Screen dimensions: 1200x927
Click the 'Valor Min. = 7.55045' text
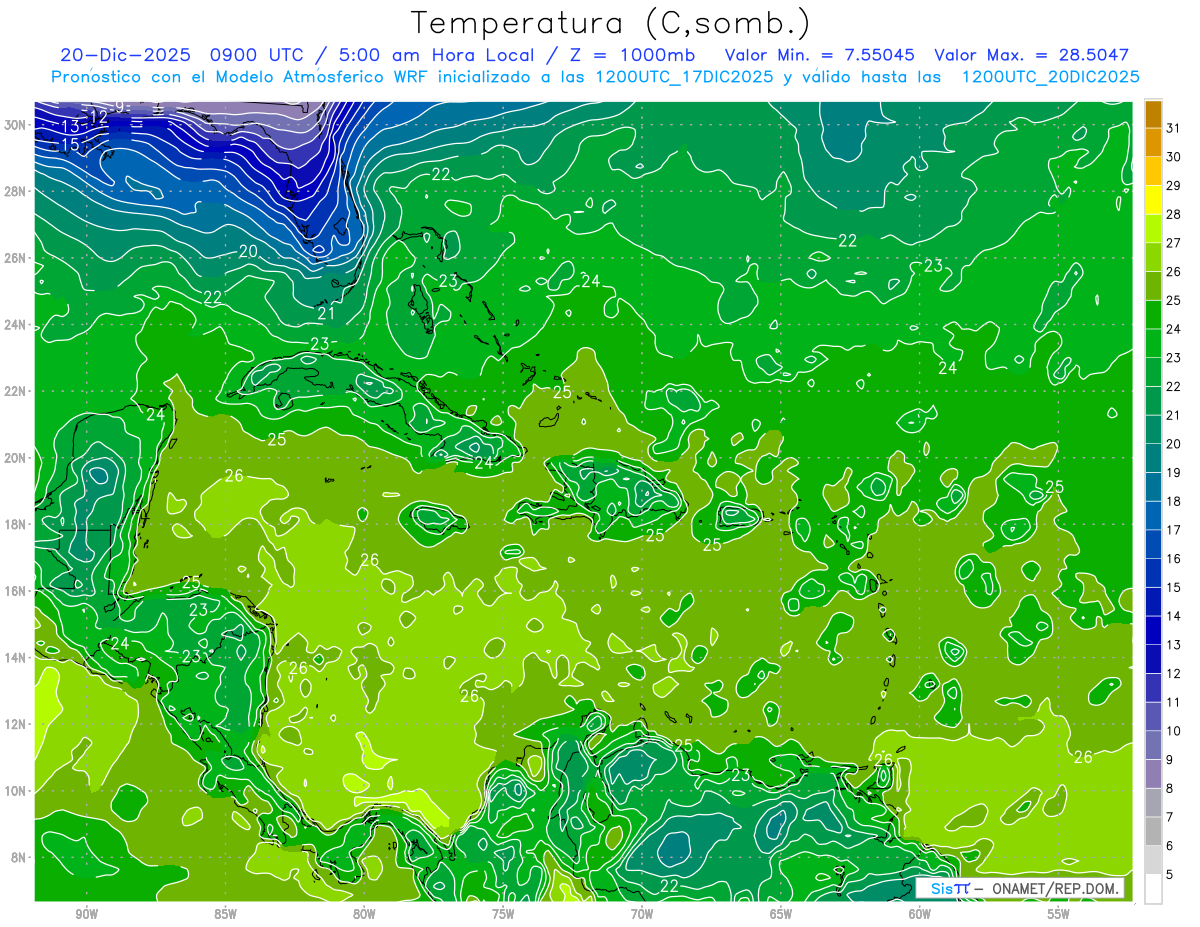click(x=818, y=55)
